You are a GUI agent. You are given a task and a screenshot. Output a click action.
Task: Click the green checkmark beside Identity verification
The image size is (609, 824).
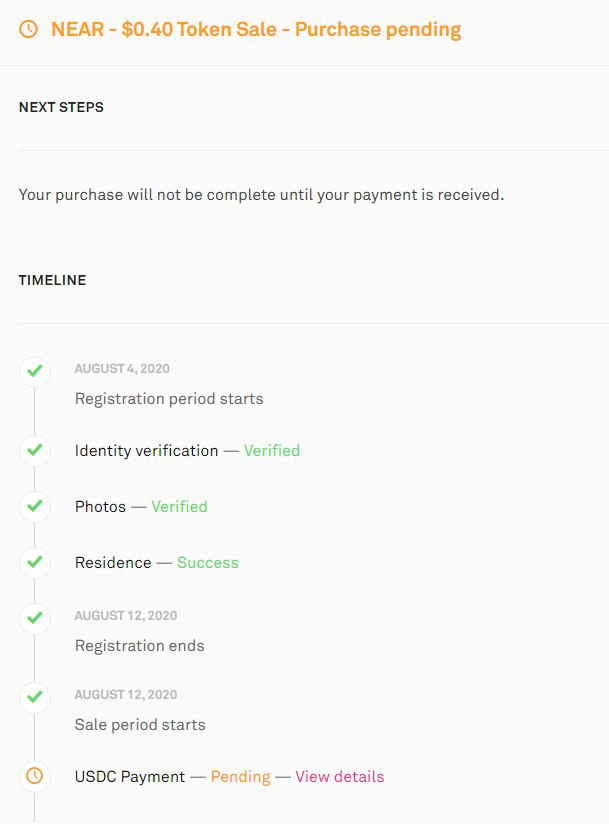pyautogui.click(x=35, y=450)
